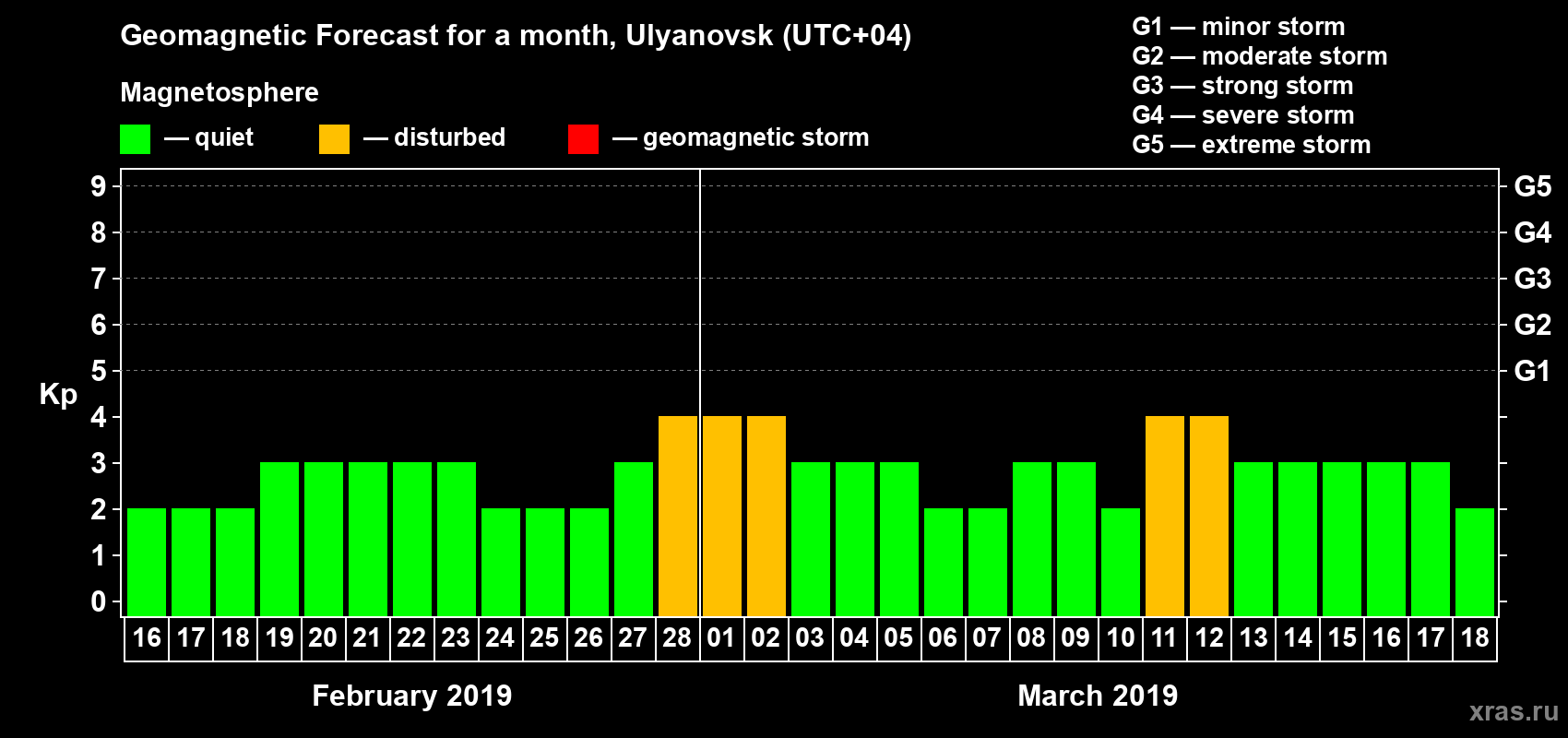Viewport: 1568px width, 738px height.
Task: Click date label 05 in March
Action: 898,638
